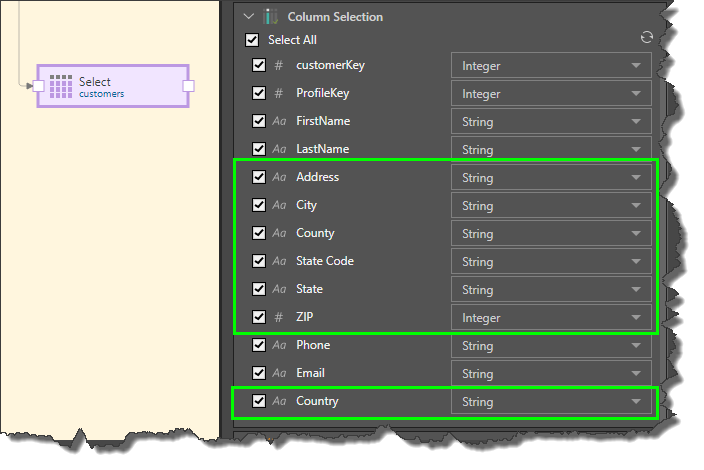This screenshot has width=704, height=470.
Task: Open the customerKey data type dropdown
Action: (x=551, y=66)
